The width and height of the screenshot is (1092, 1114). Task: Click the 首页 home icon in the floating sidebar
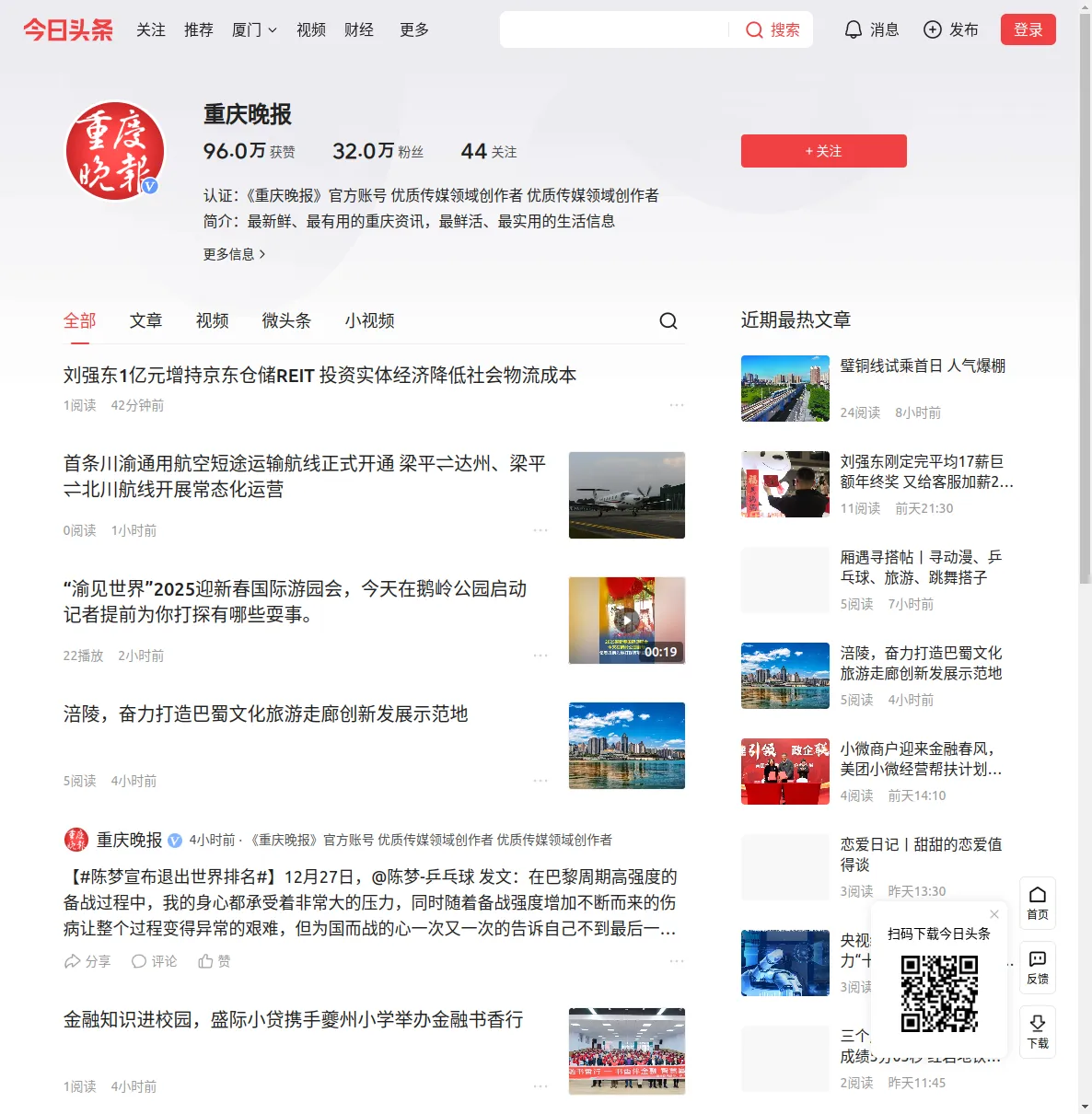1038,894
